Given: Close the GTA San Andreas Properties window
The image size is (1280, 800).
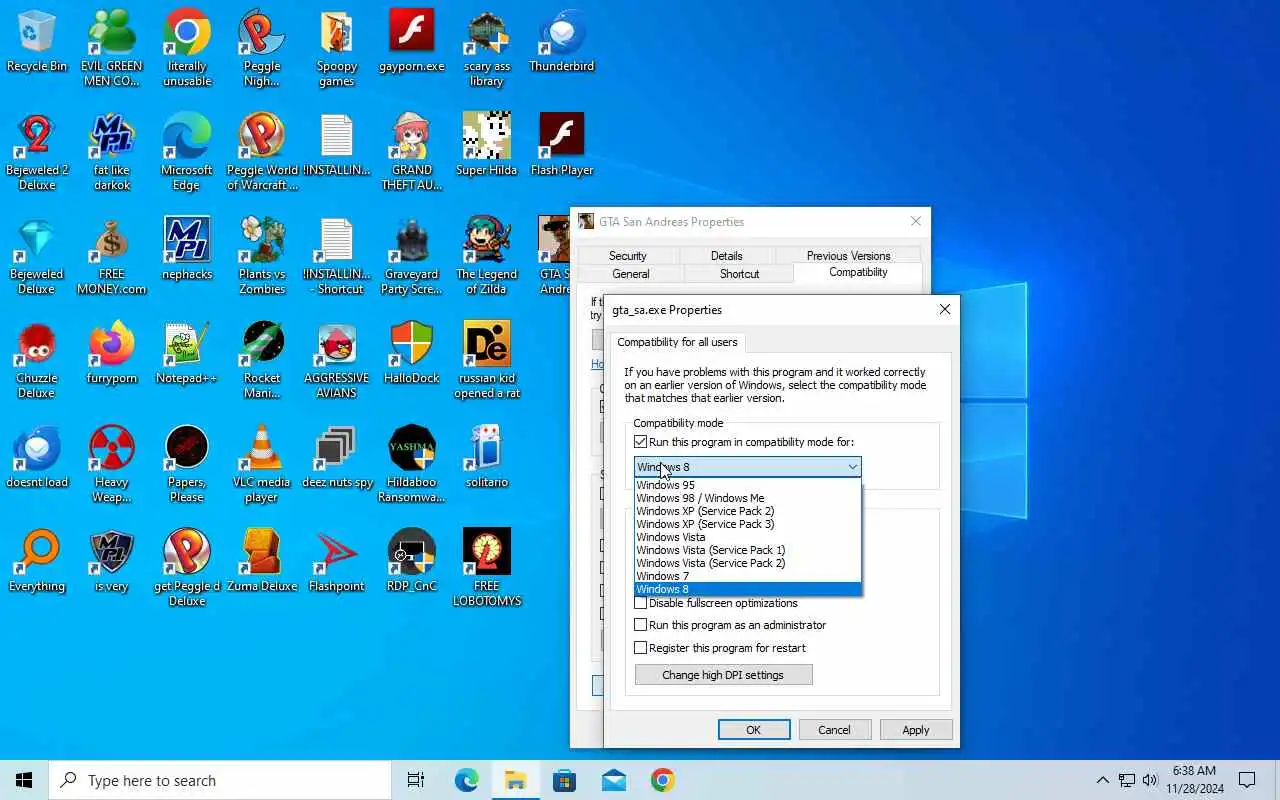Looking at the screenshot, I should tap(915, 222).
